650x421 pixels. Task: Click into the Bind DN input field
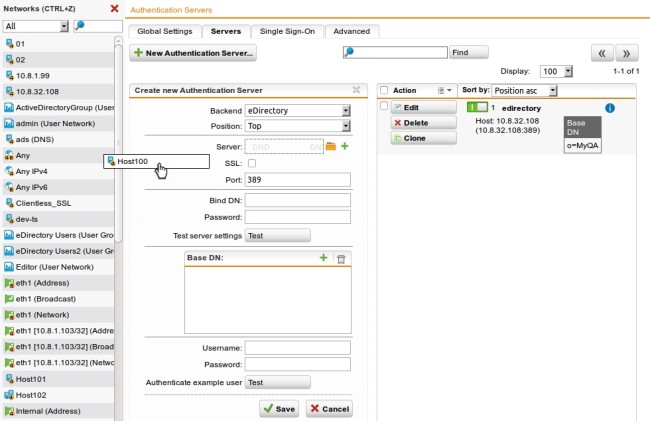[x=297, y=200]
